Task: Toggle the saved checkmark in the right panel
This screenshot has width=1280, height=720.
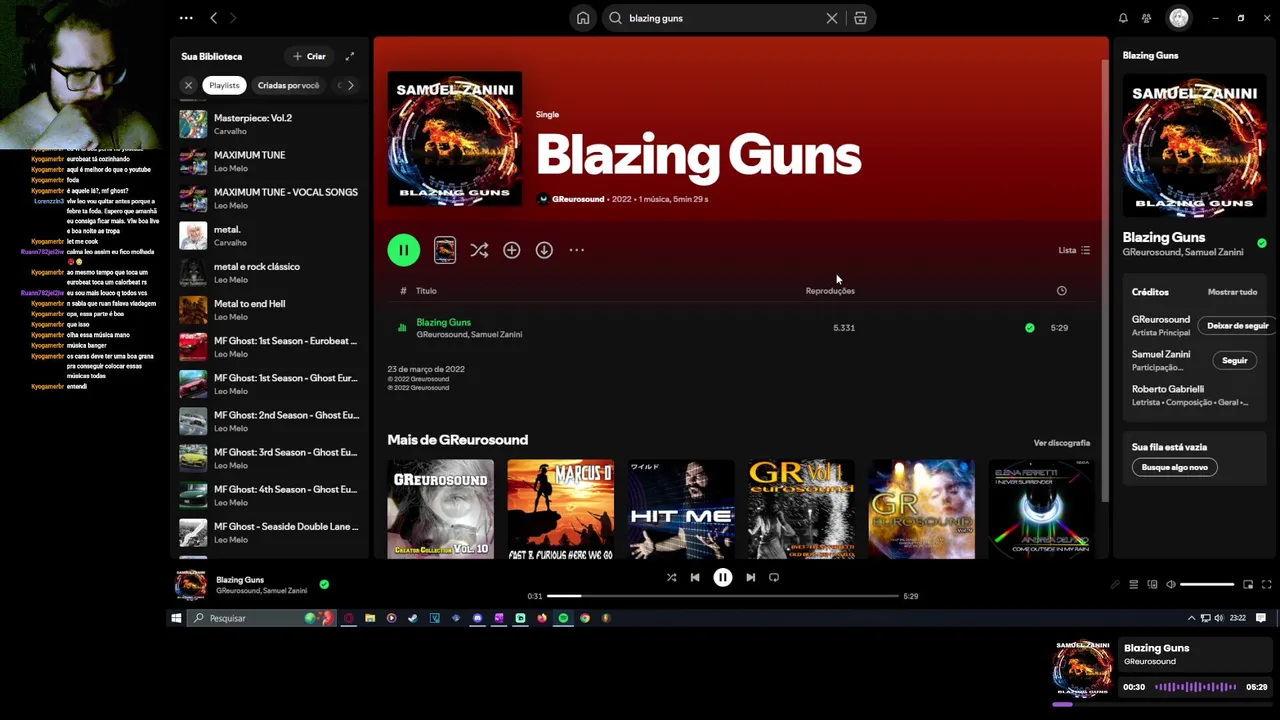Action: coord(1262,243)
